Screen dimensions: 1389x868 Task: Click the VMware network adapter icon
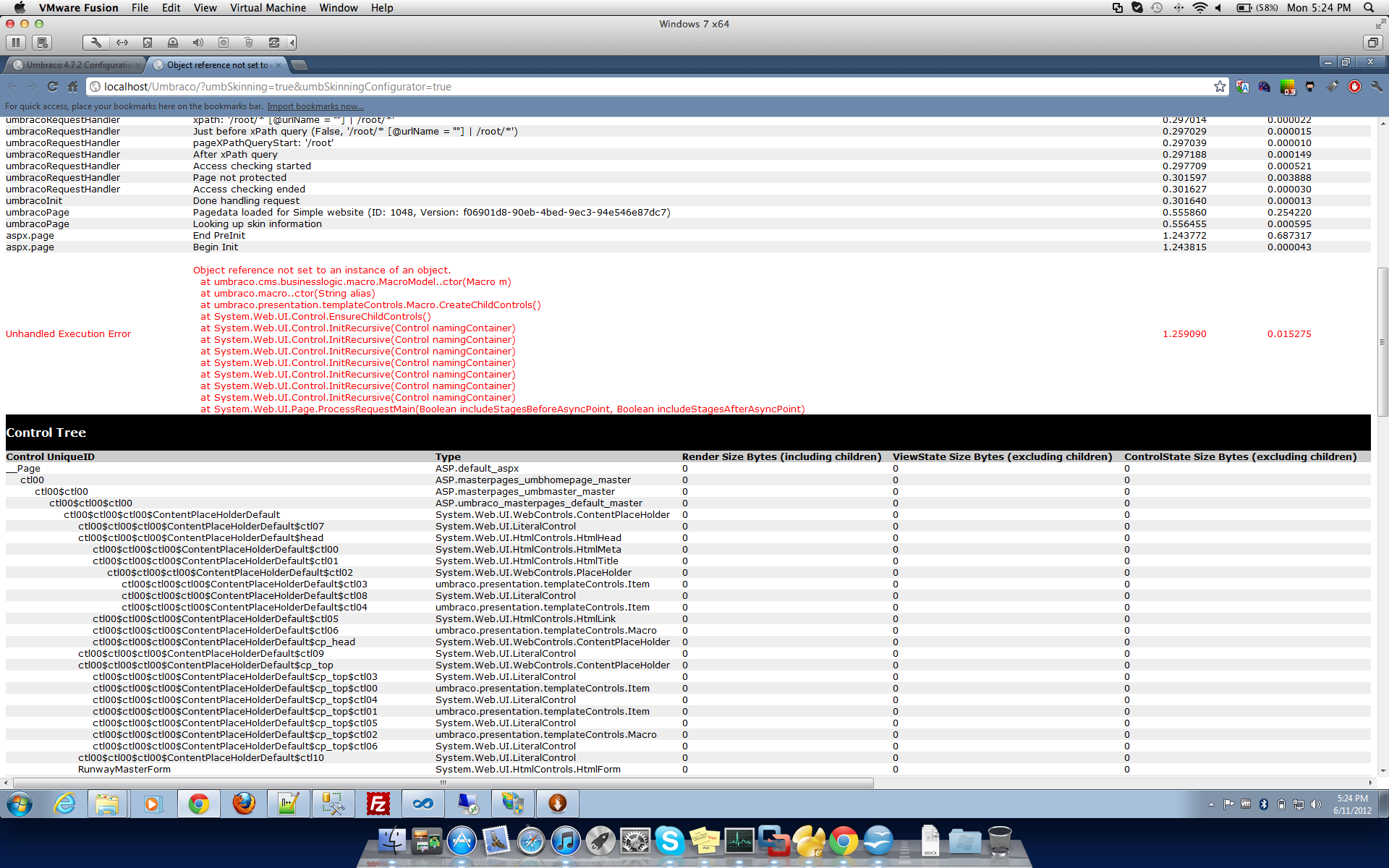(x=122, y=43)
